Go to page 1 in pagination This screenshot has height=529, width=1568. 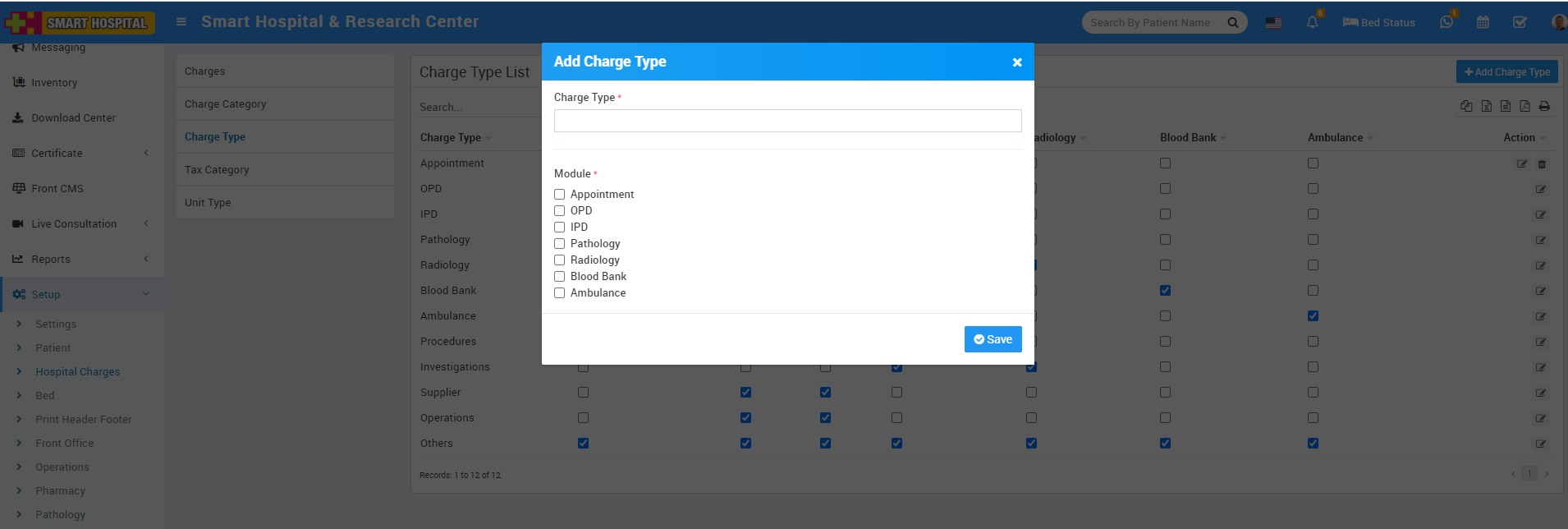pos(1529,474)
